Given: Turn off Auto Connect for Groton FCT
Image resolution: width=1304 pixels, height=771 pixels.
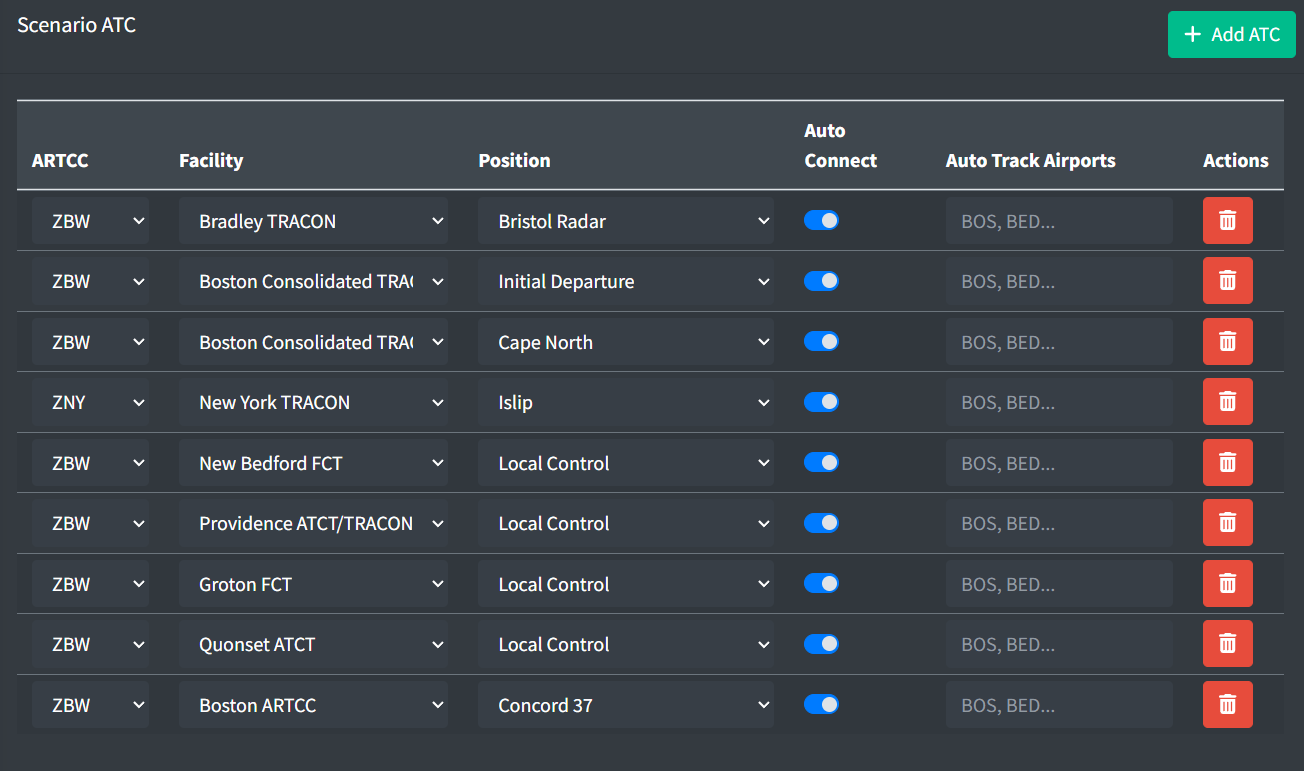Looking at the screenshot, I should click(x=821, y=583).
